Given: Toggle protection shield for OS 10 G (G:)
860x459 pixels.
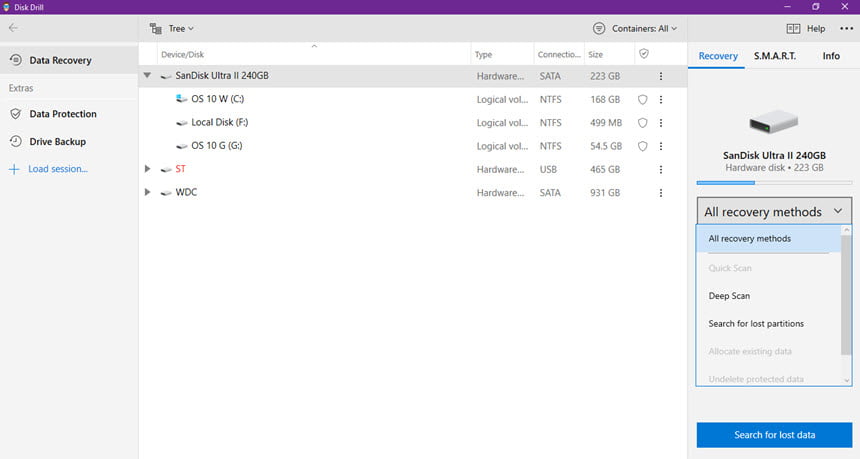Looking at the screenshot, I should (642, 146).
